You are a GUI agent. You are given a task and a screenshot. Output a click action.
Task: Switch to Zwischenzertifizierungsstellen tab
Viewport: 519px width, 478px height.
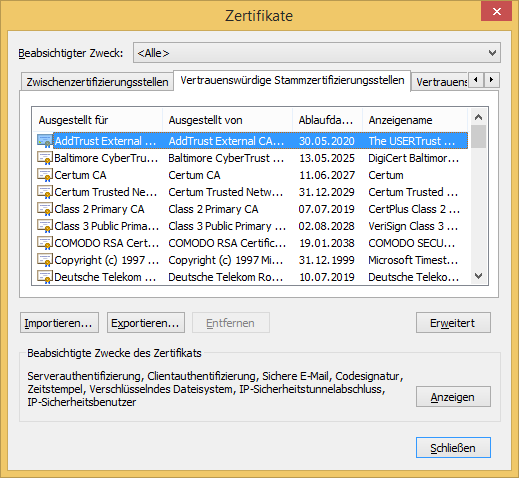[97, 82]
